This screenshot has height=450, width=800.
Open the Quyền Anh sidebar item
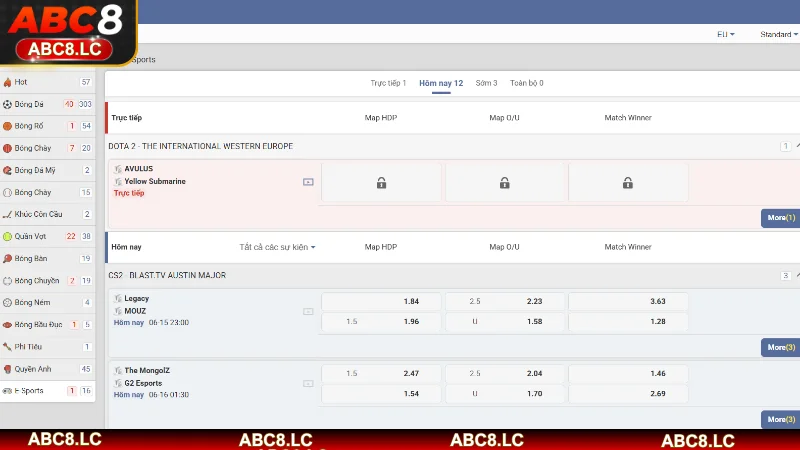47,369
